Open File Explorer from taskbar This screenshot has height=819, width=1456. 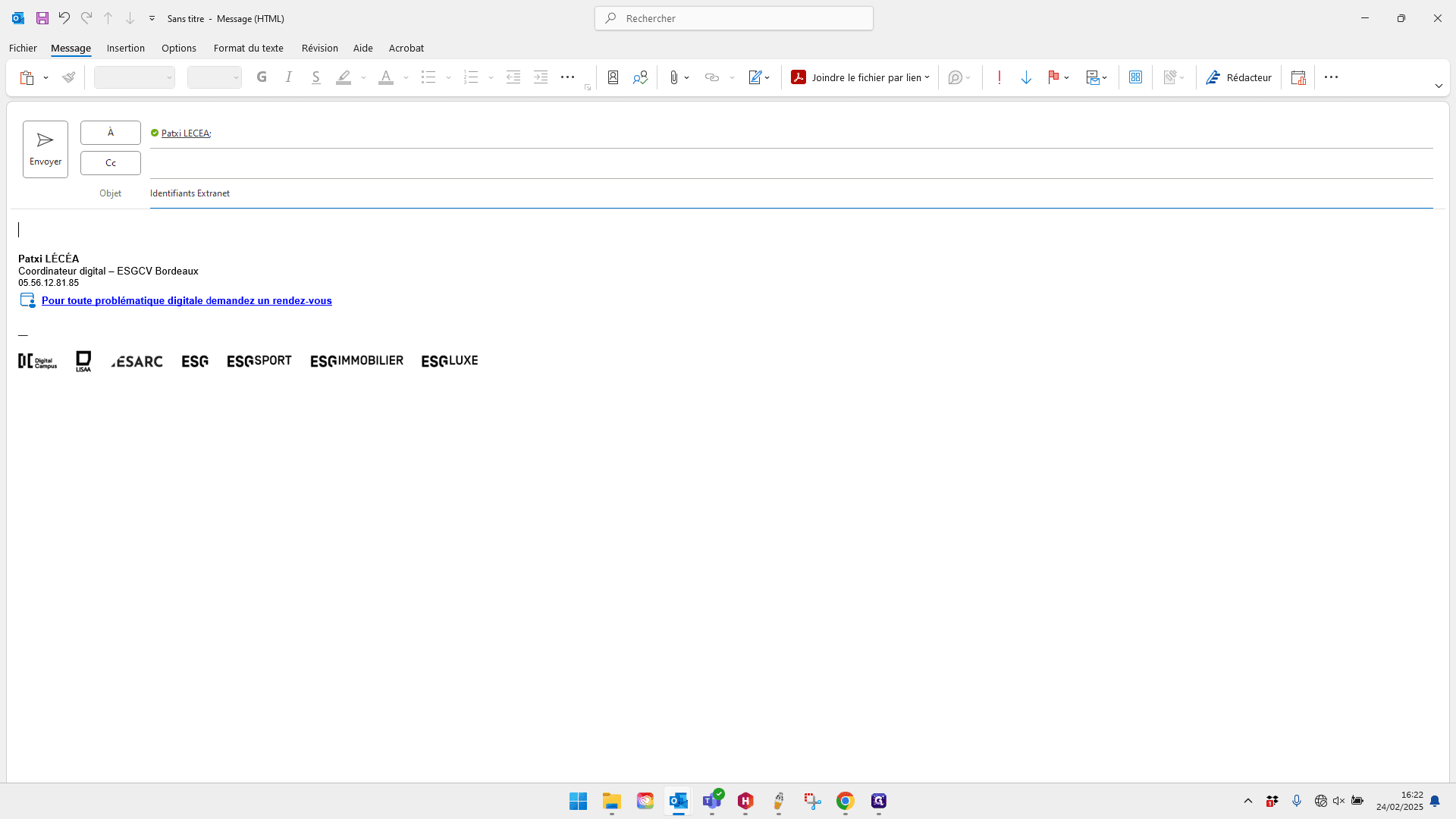612,801
